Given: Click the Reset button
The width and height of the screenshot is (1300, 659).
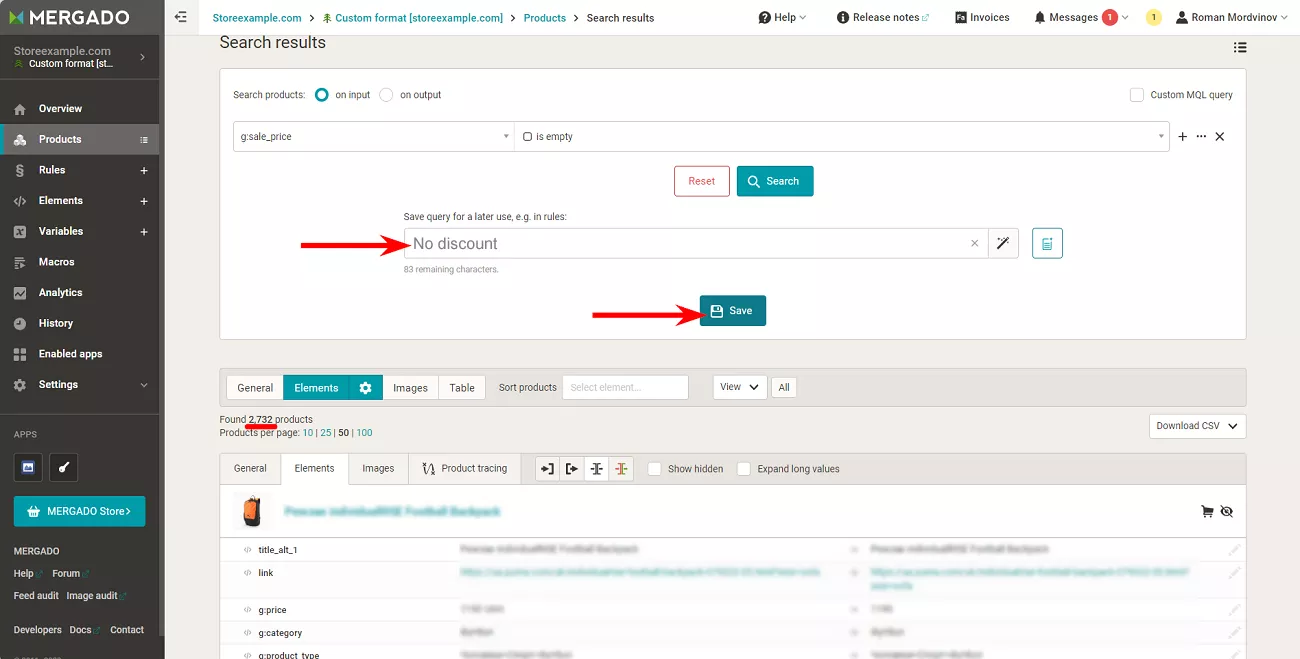Looking at the screenshot, I should 702,181.
